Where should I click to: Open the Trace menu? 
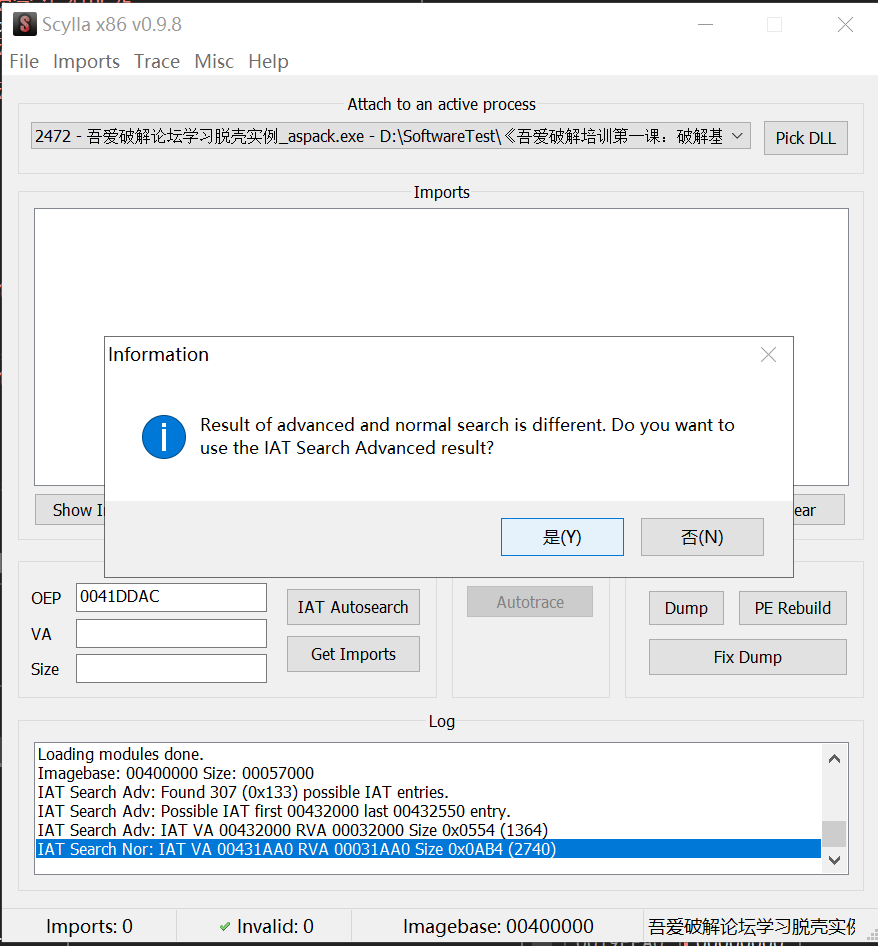click(157, 61)
